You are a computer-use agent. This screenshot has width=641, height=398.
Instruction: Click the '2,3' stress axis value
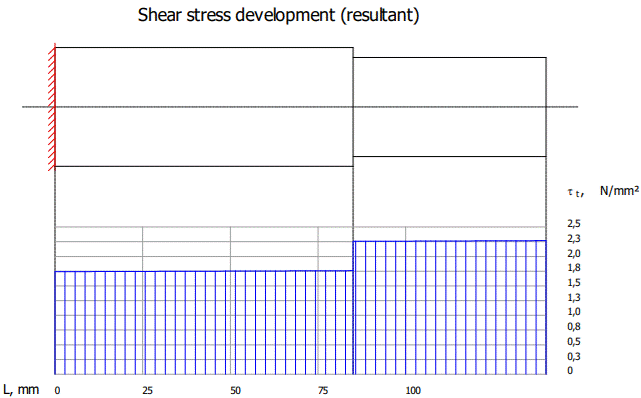(x=574, y=239)
